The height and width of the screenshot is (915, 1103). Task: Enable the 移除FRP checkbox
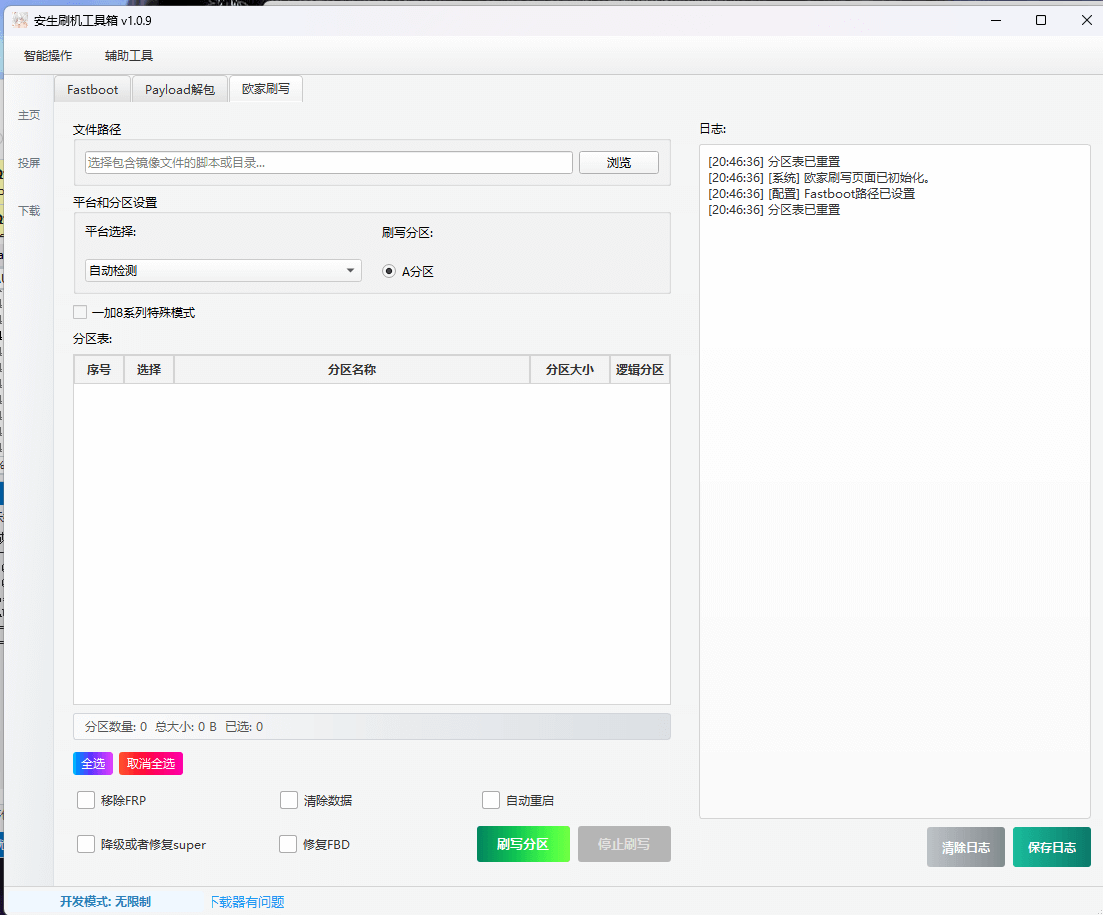pyautogui.click(x=86, y=800)
